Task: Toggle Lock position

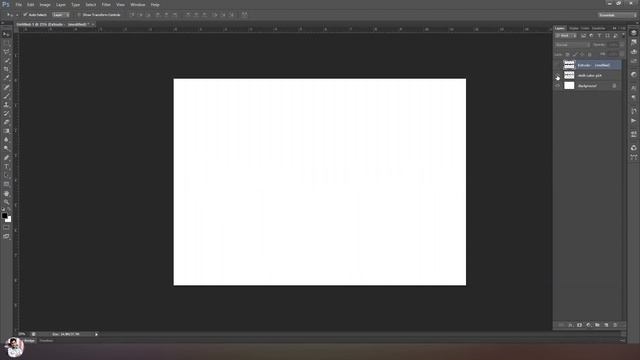Action: [582, 54]
